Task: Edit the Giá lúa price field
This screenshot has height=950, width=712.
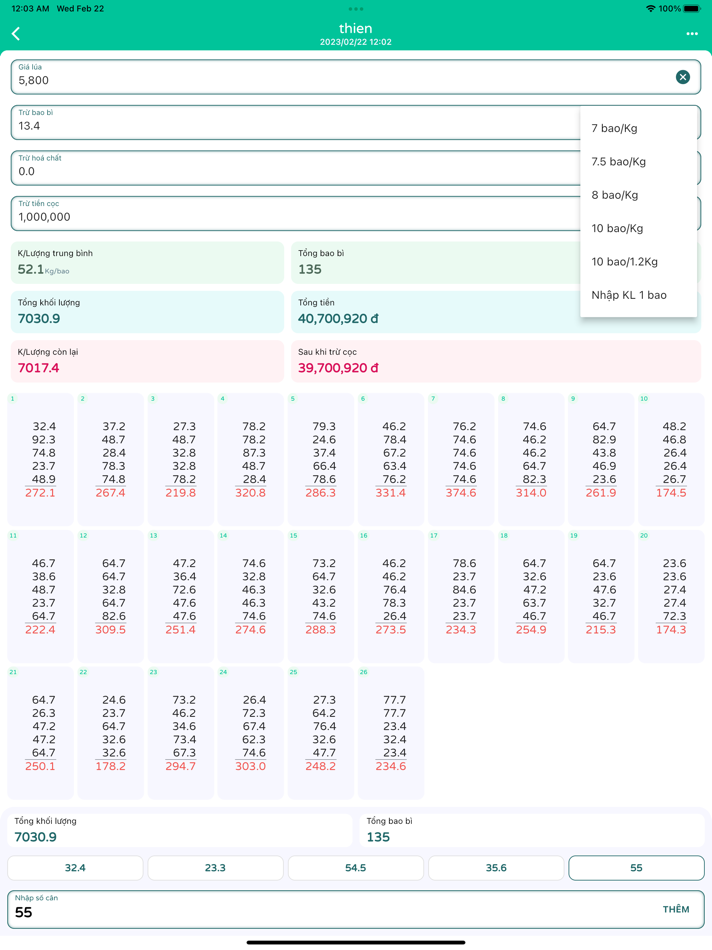Action: tap(356, 77)
